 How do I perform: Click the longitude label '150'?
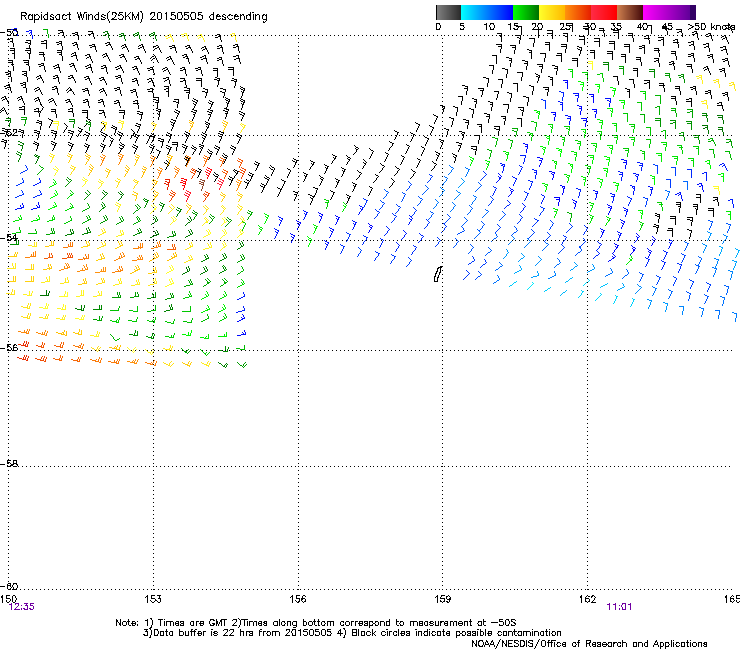(x=8, y=599)
